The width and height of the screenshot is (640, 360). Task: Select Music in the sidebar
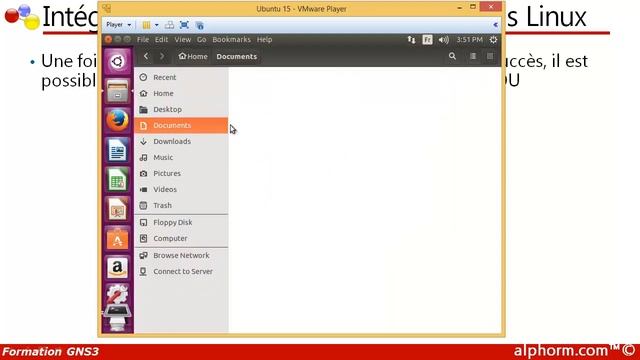[181, 157]
